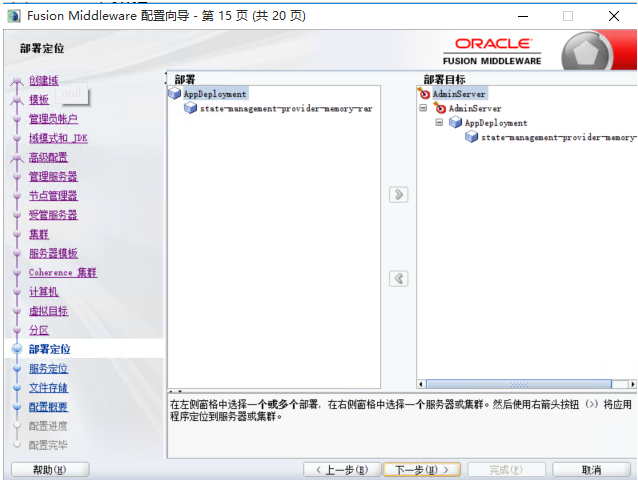Open the 文件存储 step
The height and width of the screenshot is (482, 638).
[x=48, y=388]
